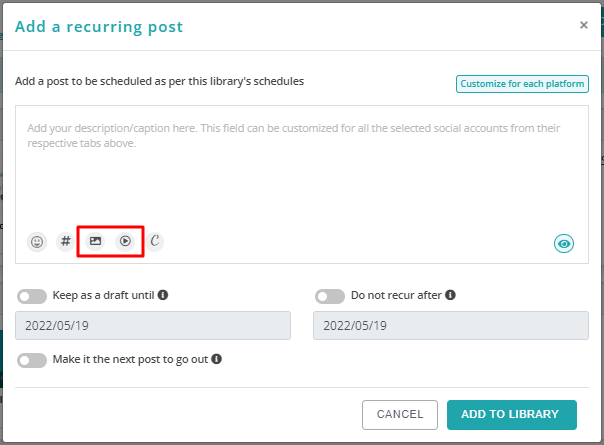Image resolution: width=604 pixels, height=445 pixels.
Task: Click info icon beside Make it the next post
Action: 216,359
